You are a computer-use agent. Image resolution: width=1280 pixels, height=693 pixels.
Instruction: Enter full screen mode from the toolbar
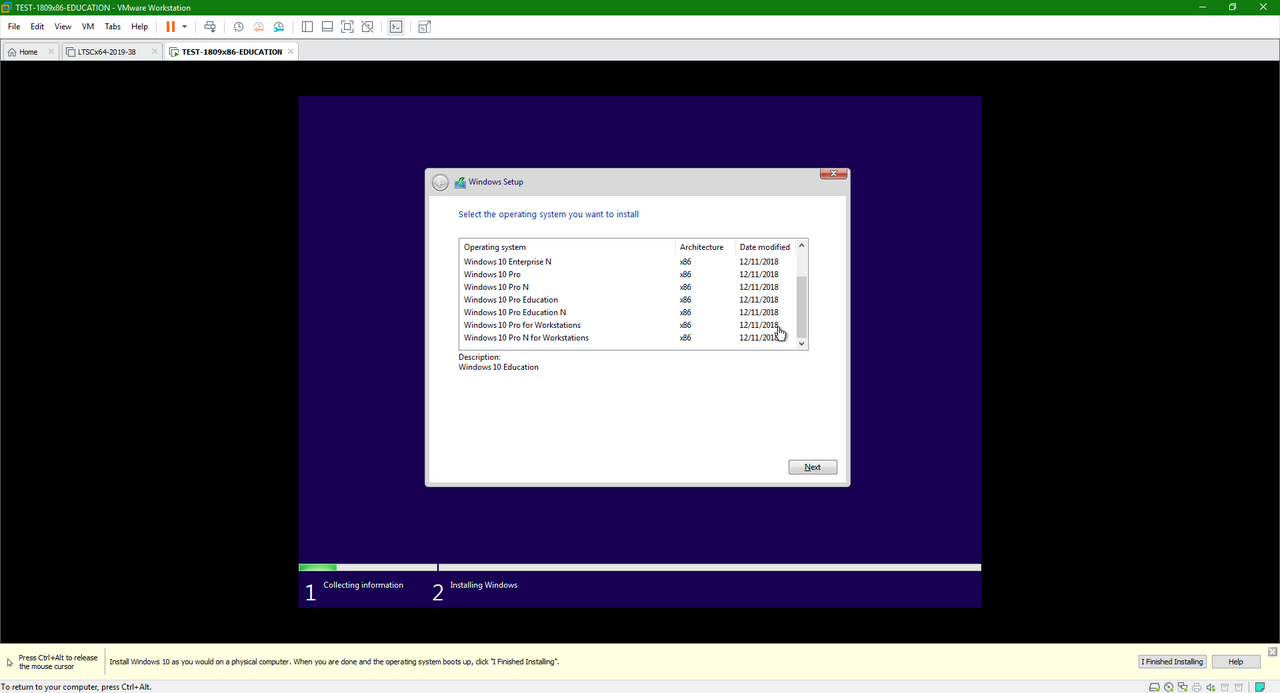347,26
